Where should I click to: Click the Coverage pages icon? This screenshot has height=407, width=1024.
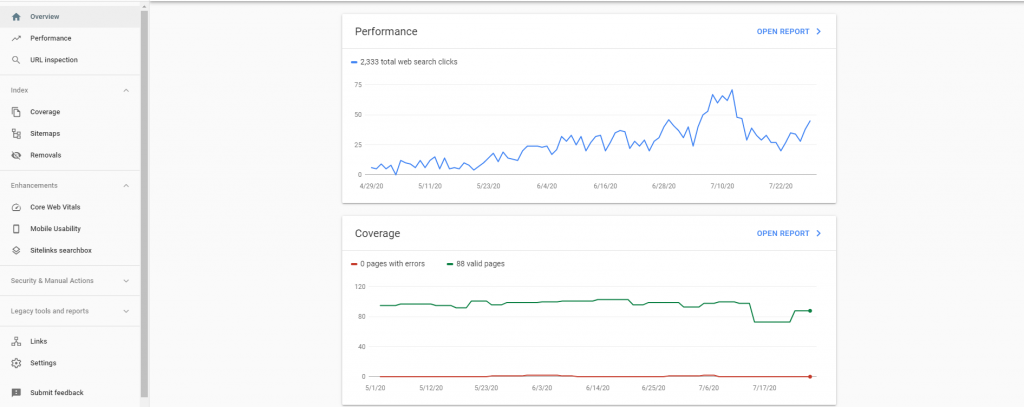[x=16, y=112]
